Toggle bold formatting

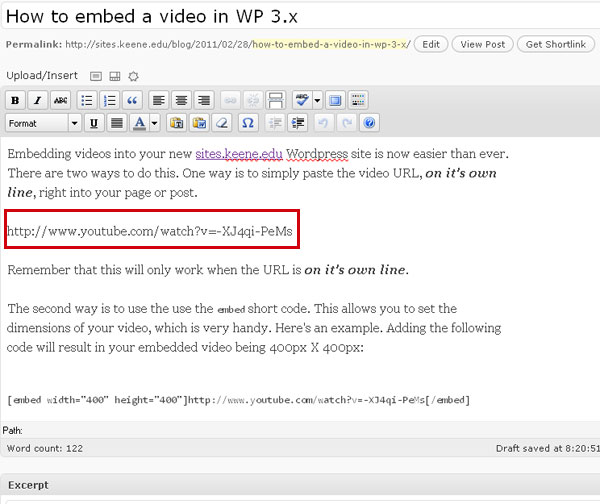pyautogui.click(x=15, y=100)
